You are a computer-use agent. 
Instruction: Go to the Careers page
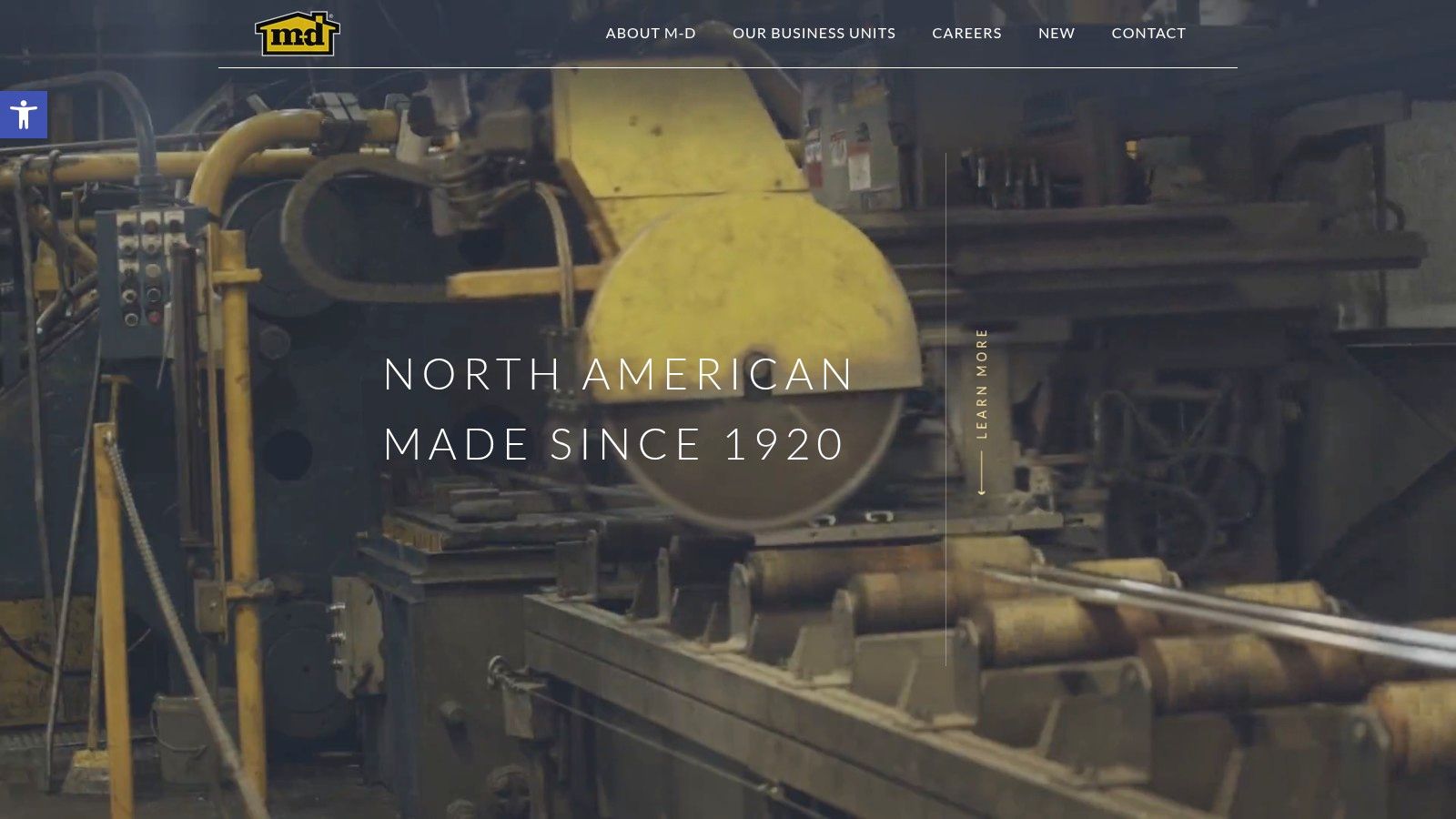point(966,33)
